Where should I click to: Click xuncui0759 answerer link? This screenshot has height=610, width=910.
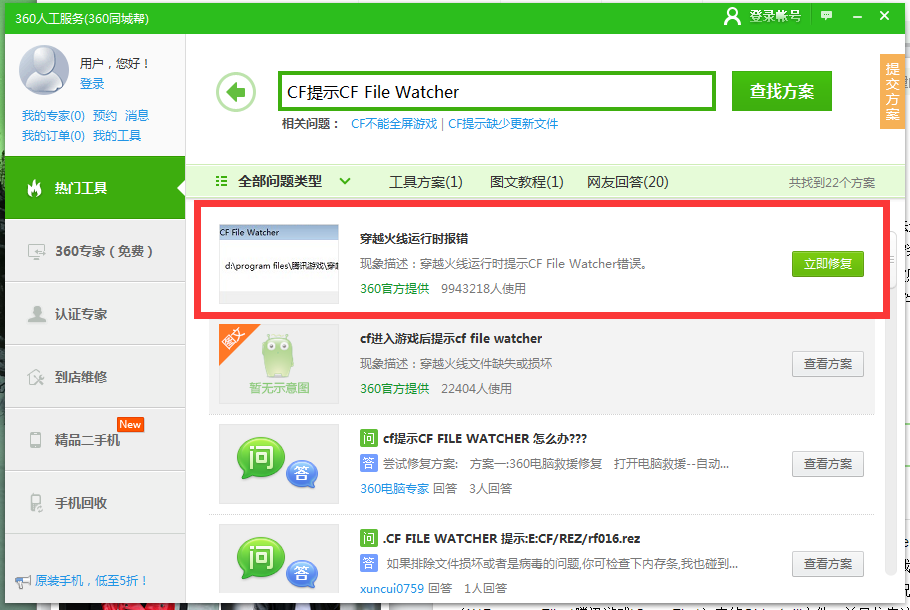tap(392, 589)
